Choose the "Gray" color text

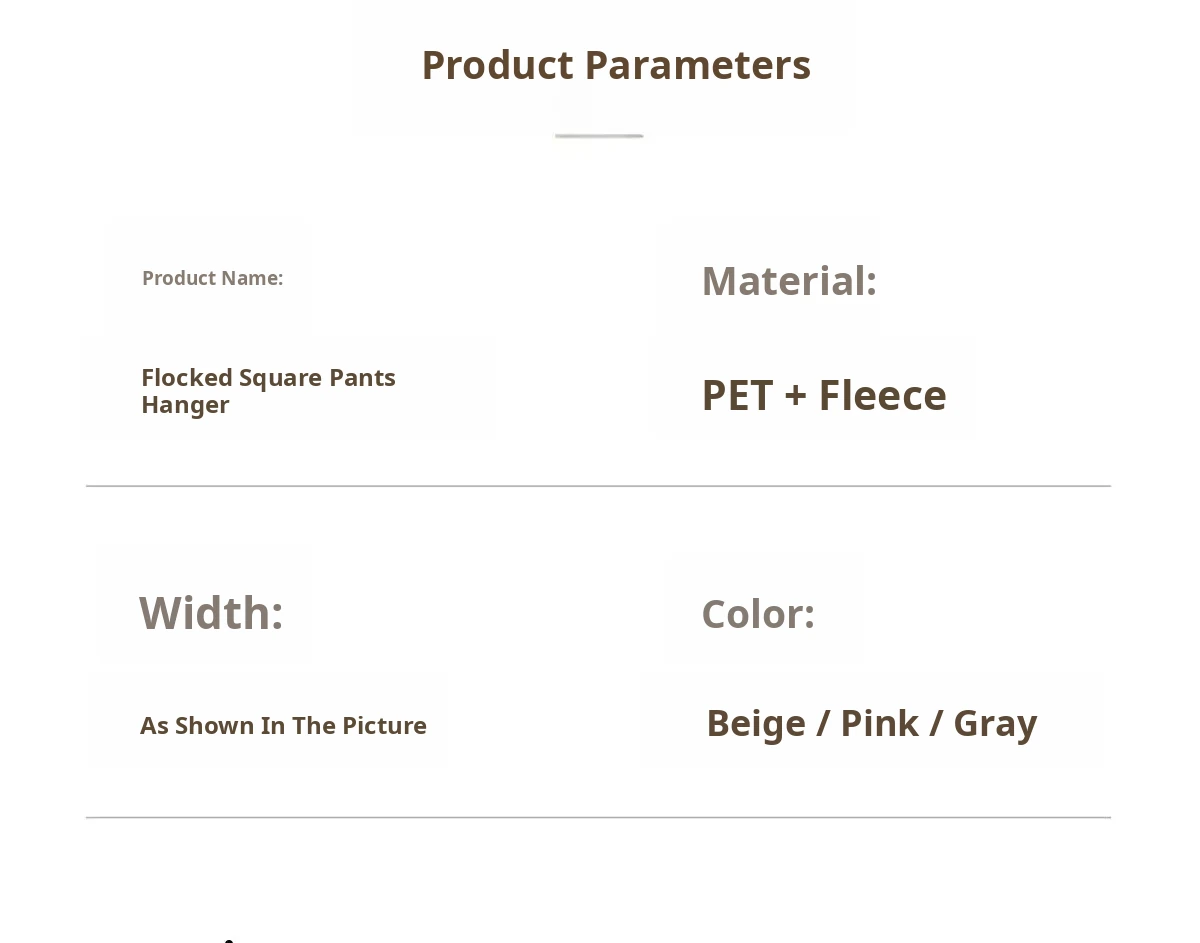(x=995, y=723)
